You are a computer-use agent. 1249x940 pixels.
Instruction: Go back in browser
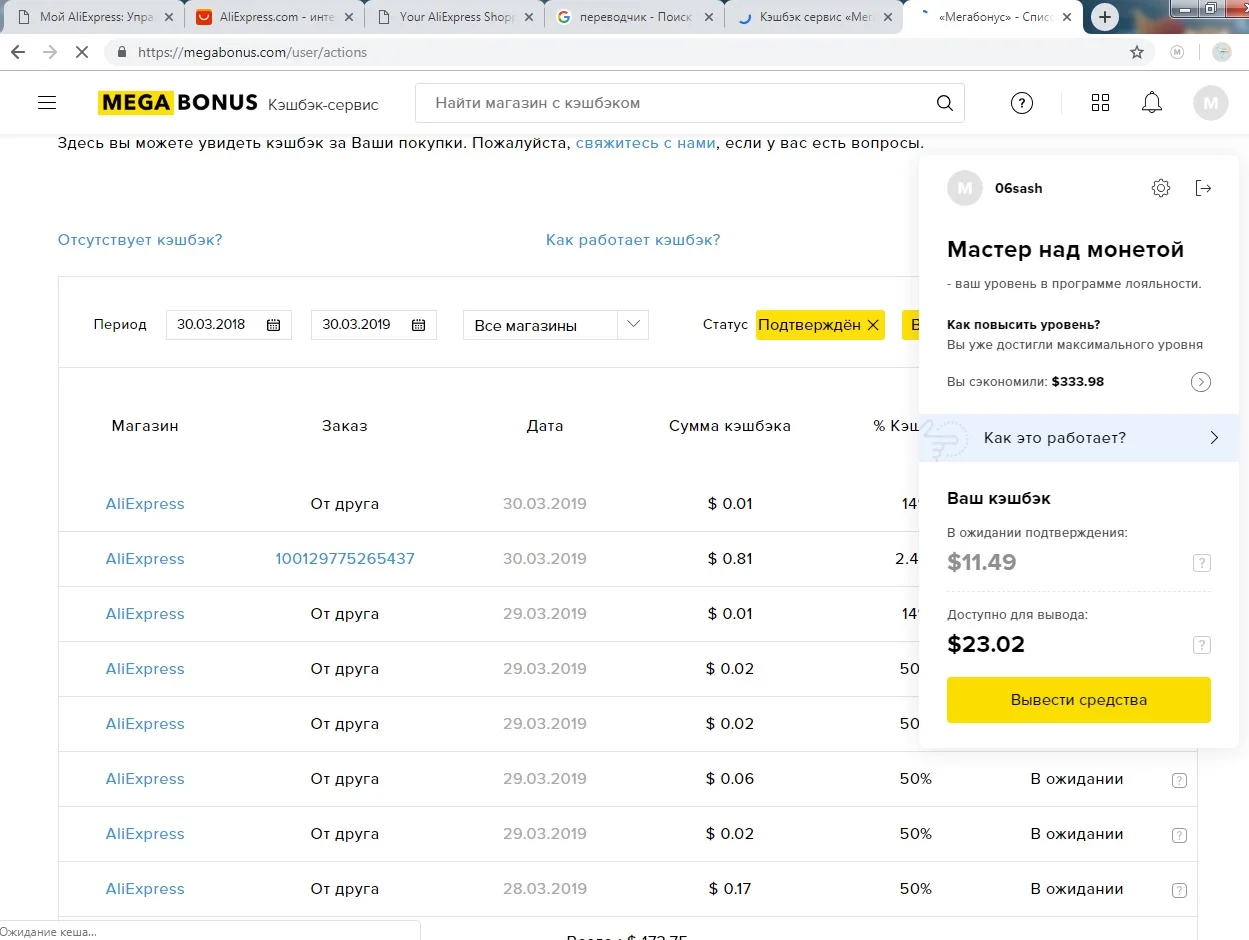(x=18, y=52)
